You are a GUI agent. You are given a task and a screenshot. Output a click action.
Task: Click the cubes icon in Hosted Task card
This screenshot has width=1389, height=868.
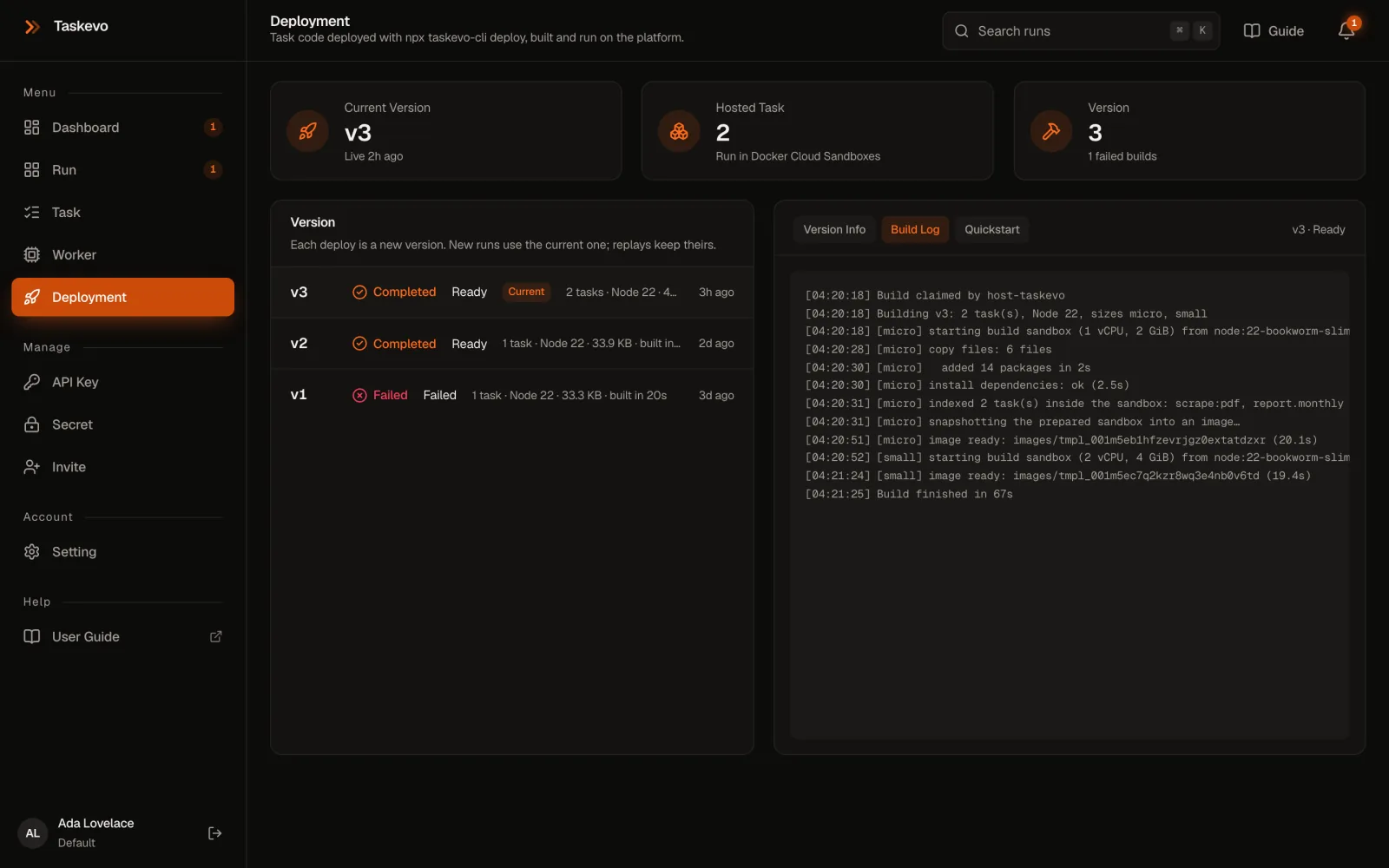tap(679, 131)
